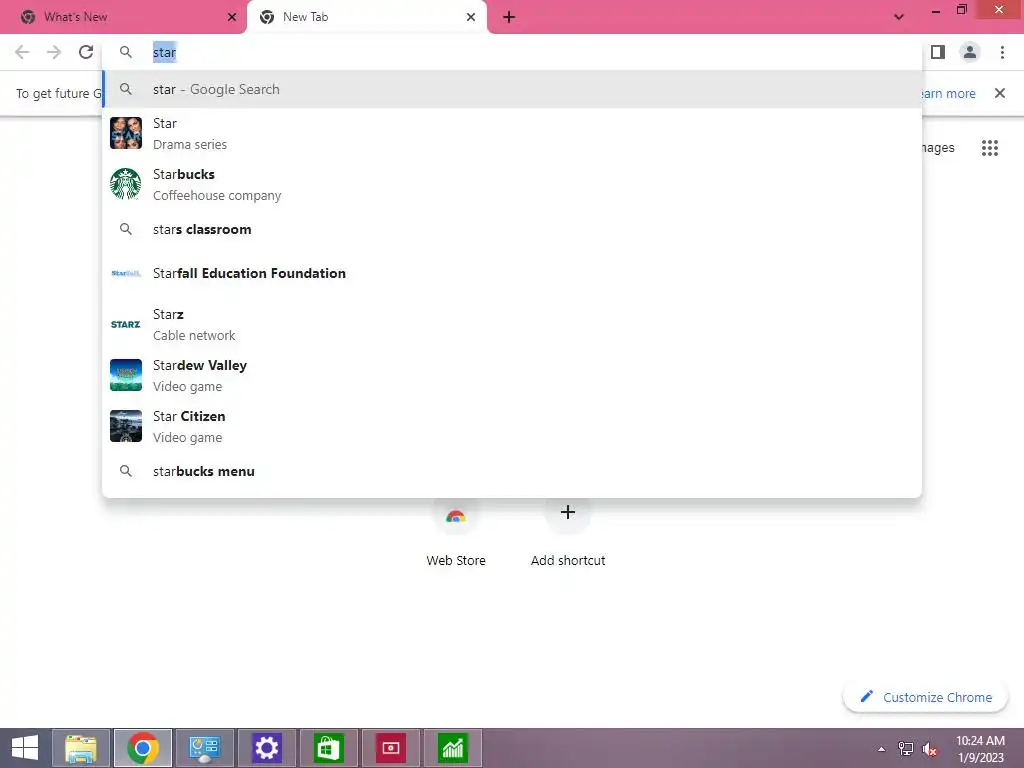The width and height of the screenshot is (1024, 768).
Task: Show hidden system tray icons
Action: click(882, 749)
